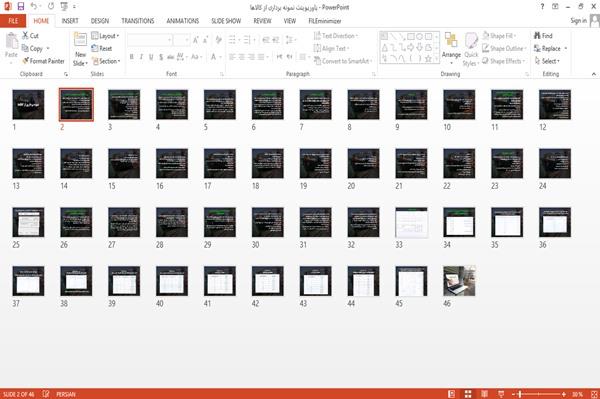Open the Text Direction dropdown
Screen dimensions: 600x399
[x=336, y=36]
